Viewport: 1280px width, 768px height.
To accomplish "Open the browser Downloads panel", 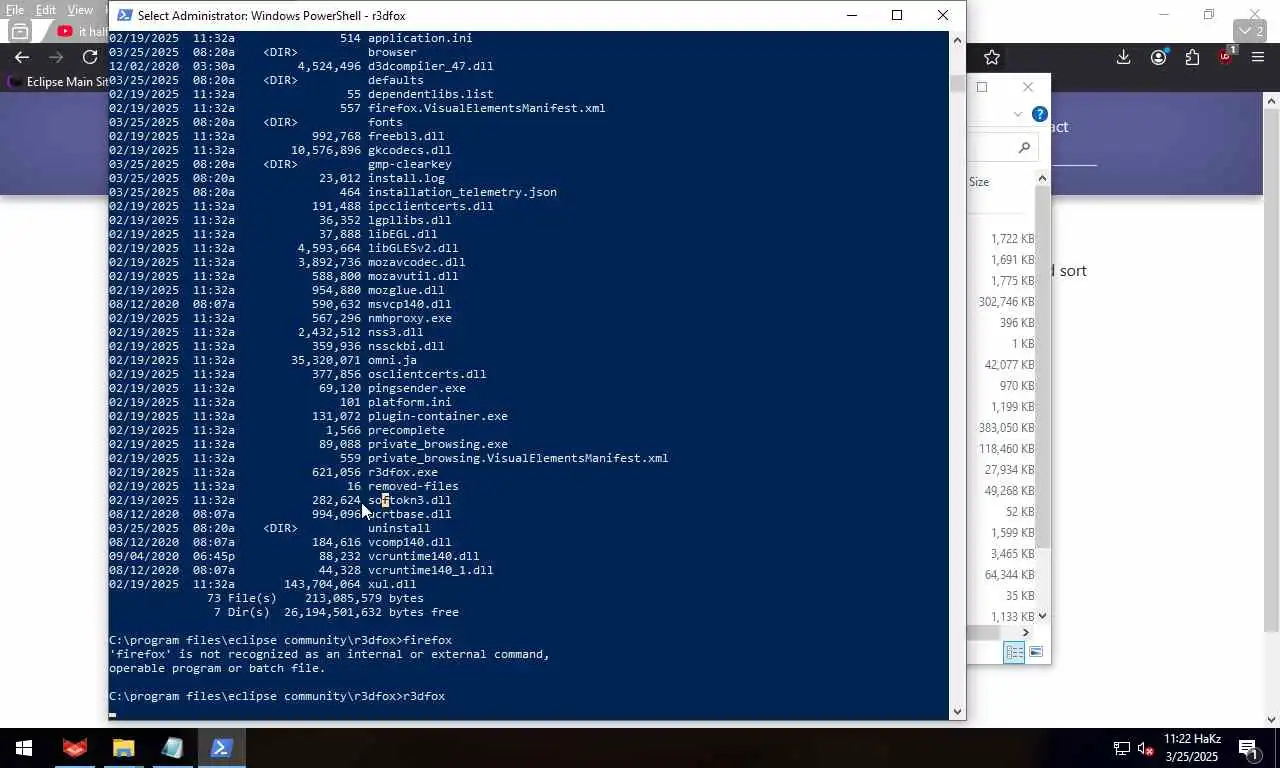I will (x=1123, y=57).
